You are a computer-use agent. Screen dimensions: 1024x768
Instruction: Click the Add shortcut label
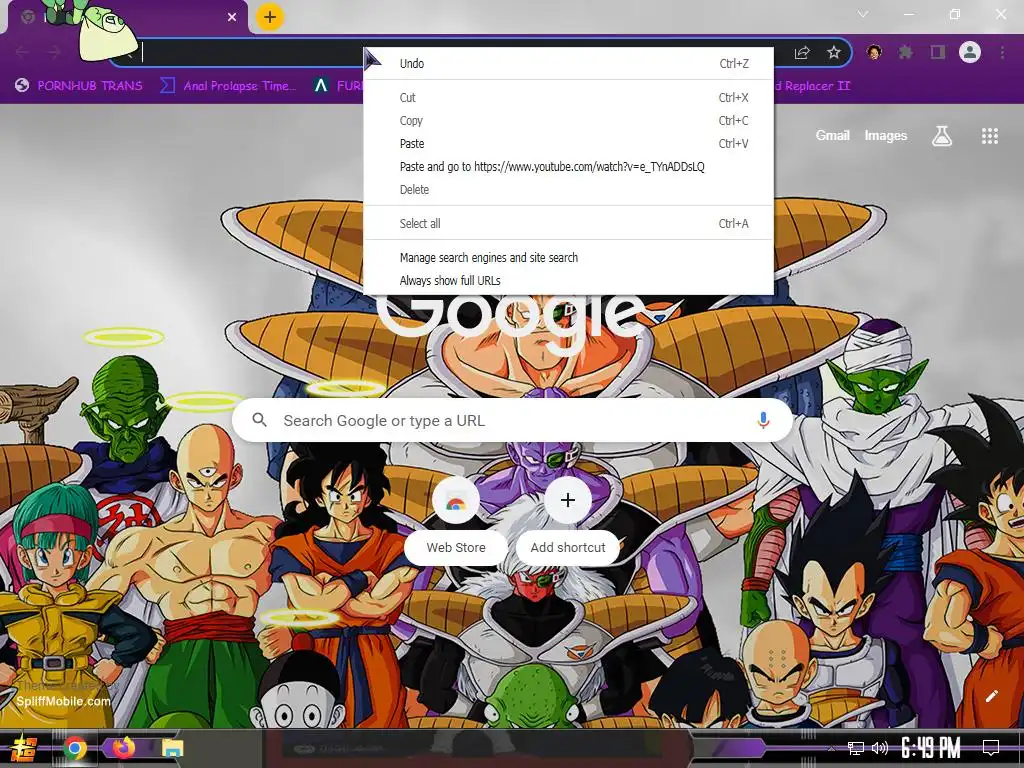(x=568, y=547)
